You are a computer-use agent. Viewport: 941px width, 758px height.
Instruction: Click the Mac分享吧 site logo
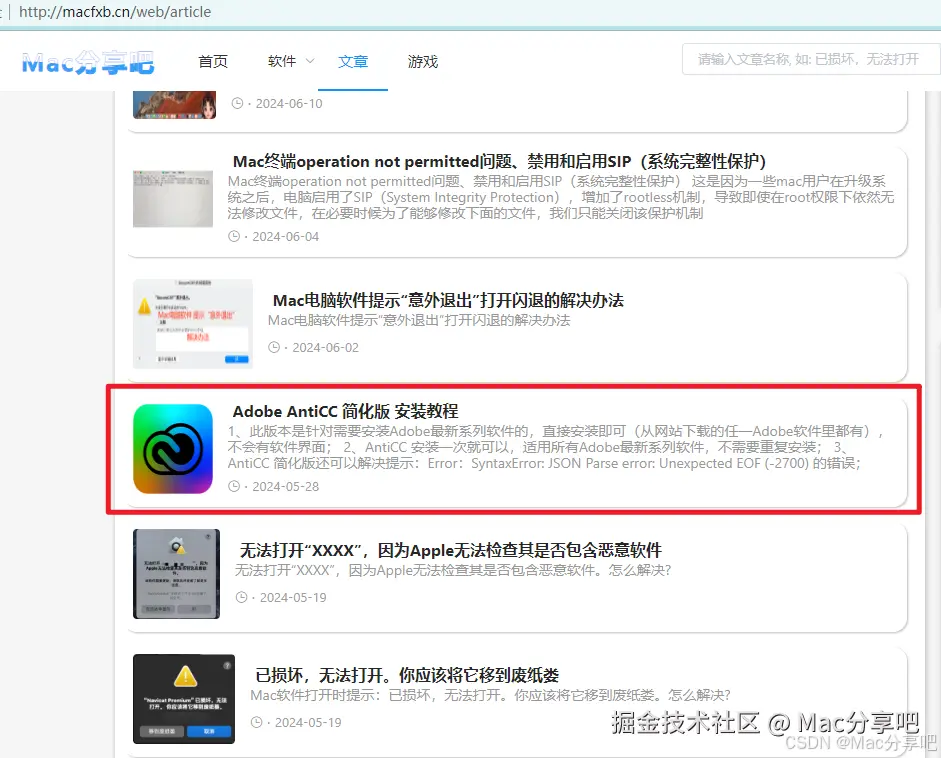(x=88, y=62)
